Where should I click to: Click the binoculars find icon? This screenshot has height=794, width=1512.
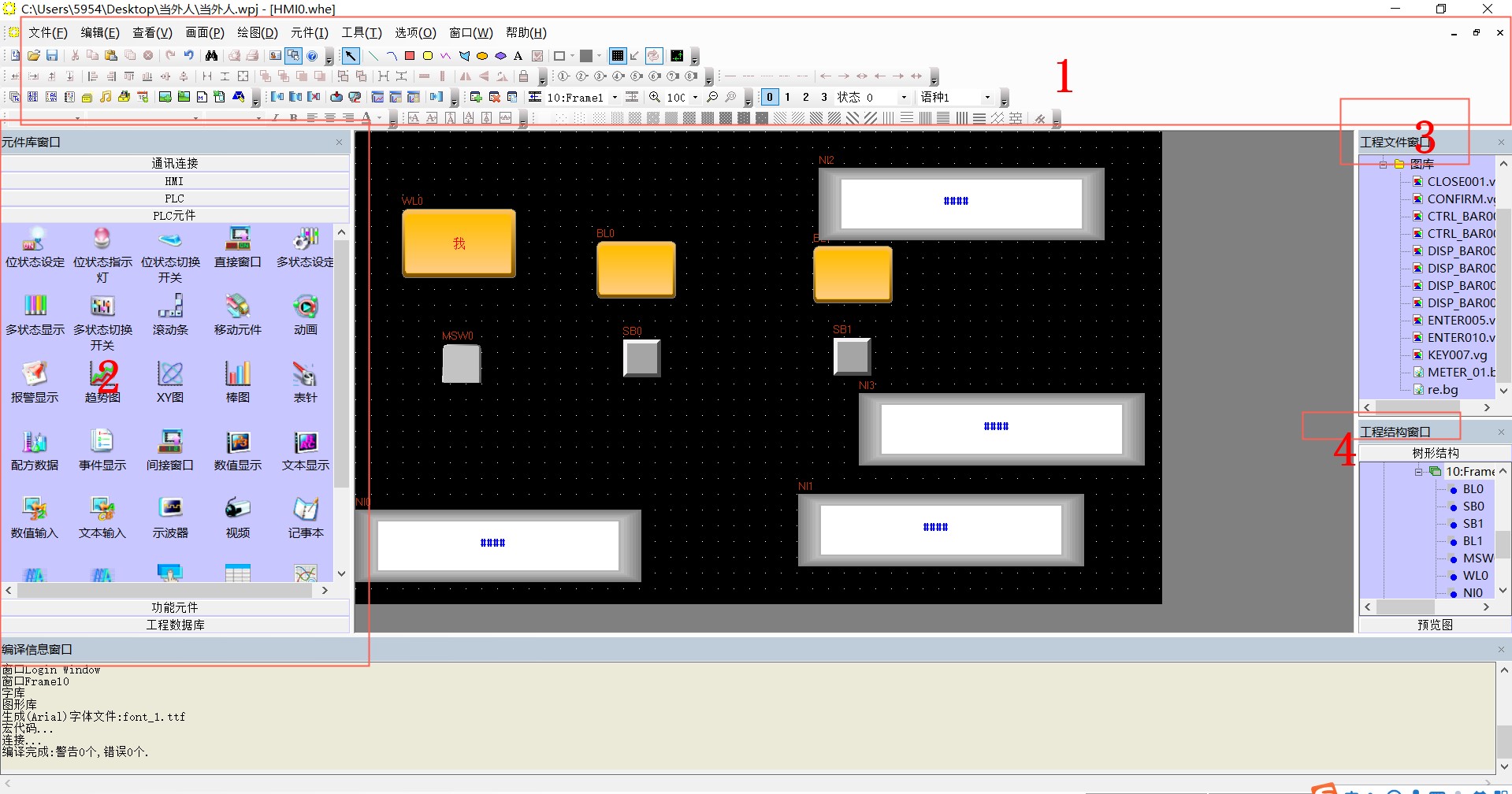pyautogui.click(x=211, y=56)
